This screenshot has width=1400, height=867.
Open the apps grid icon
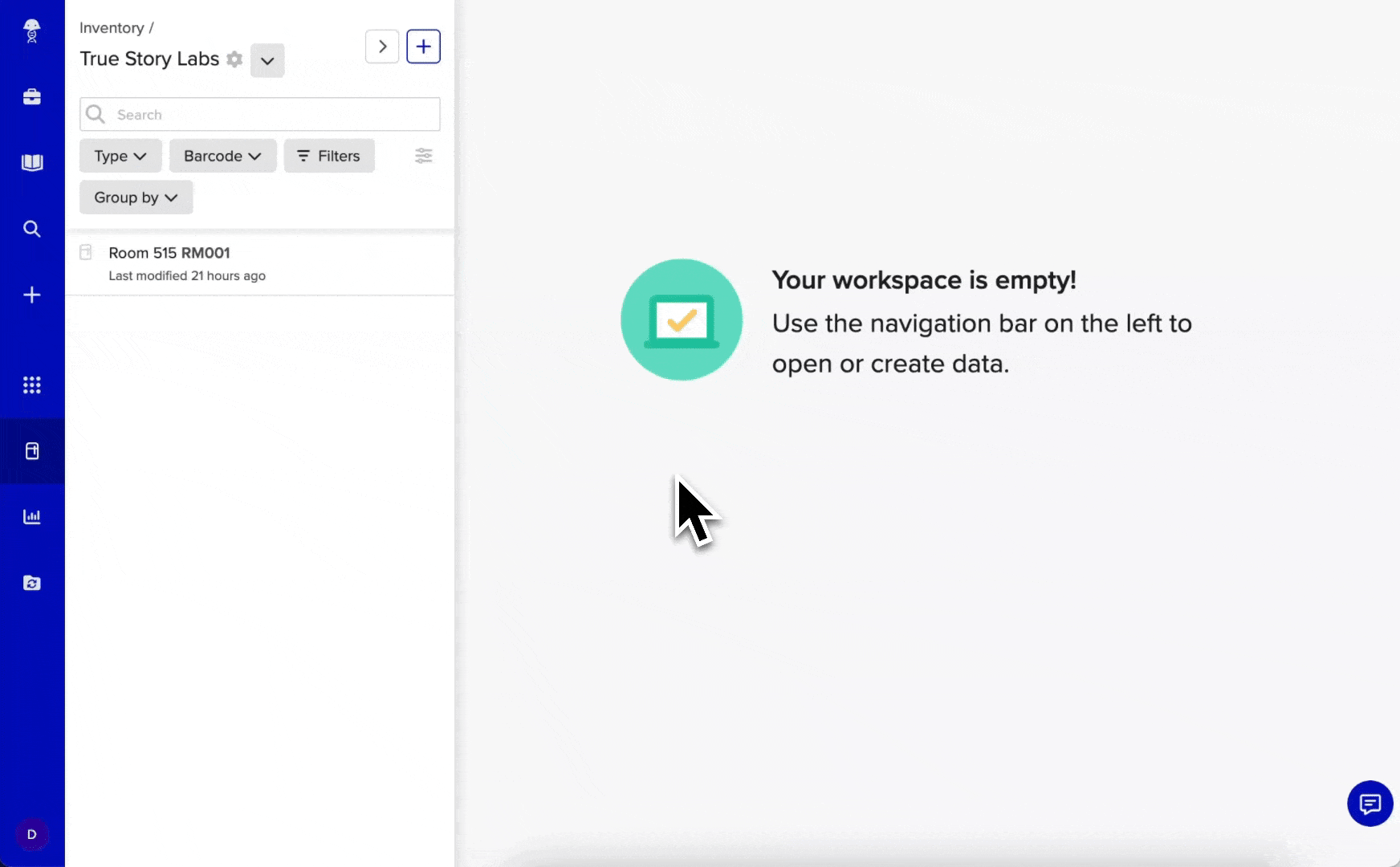click(x=32, y=385)
